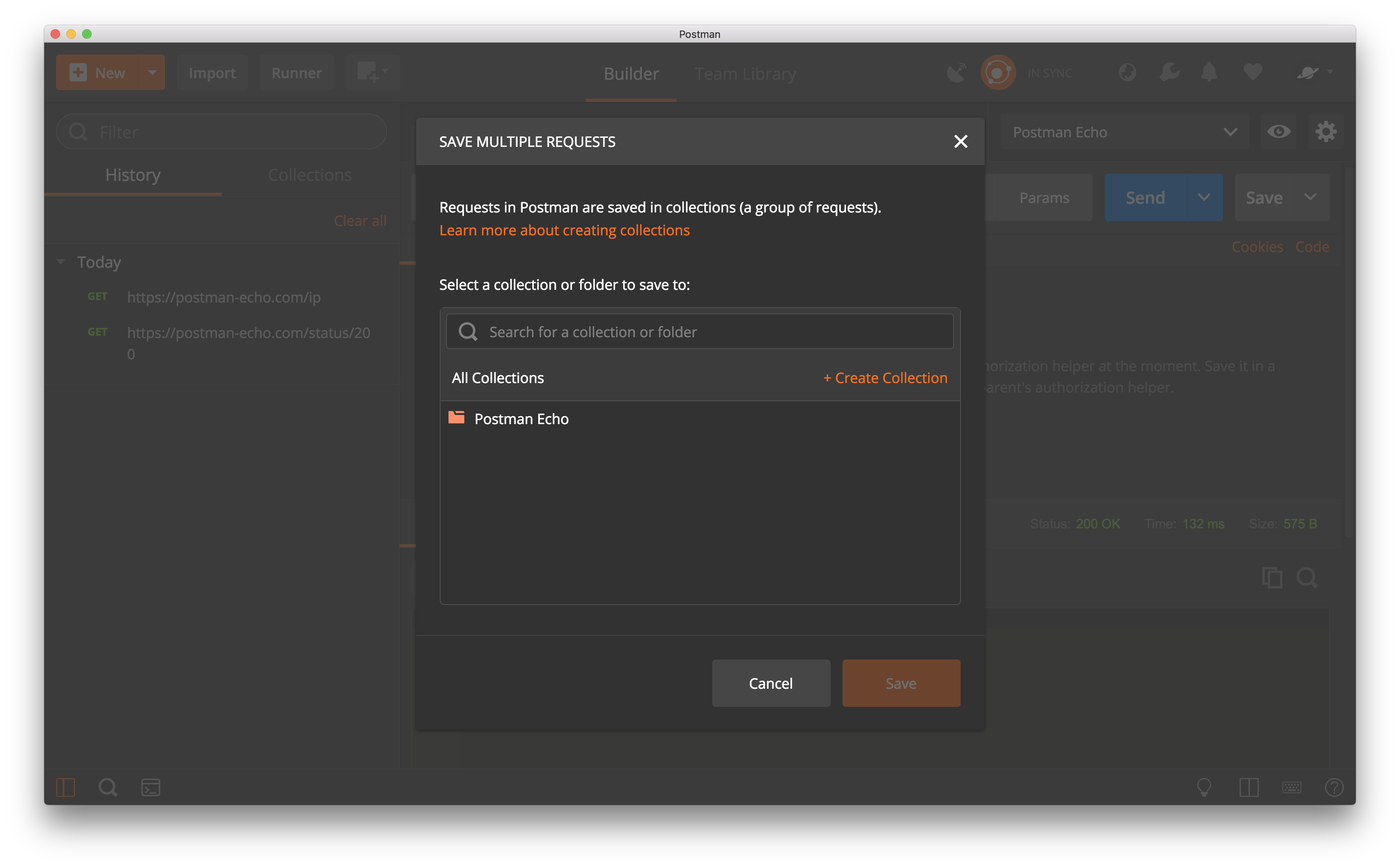Click the sync status orange icon
Viewport: 1400px width, 868px height.
(998, 73)
